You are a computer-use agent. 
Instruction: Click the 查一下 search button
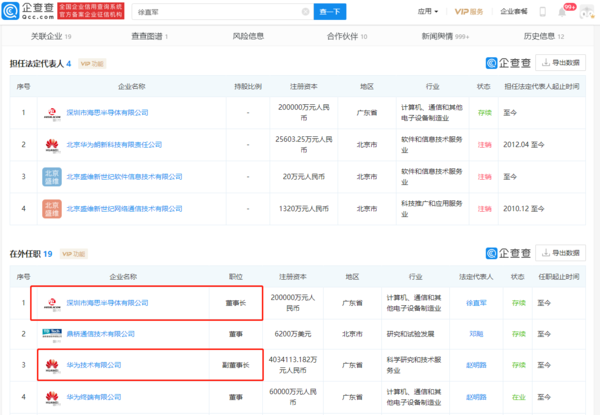pos(330,12)
